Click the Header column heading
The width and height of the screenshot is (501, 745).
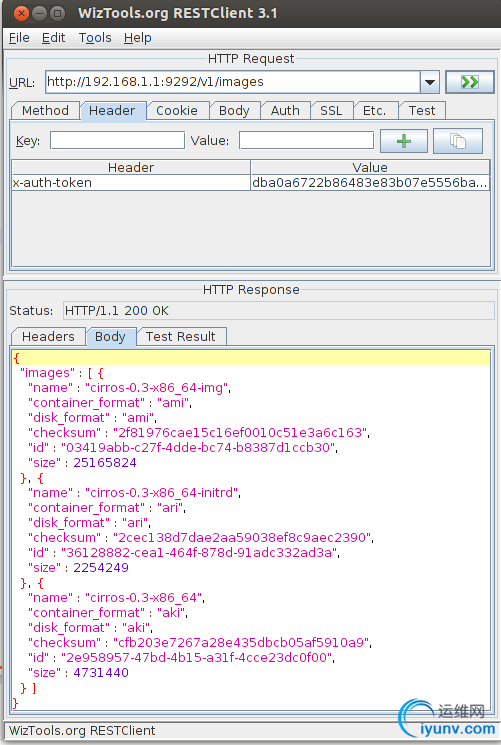[131, 168]
